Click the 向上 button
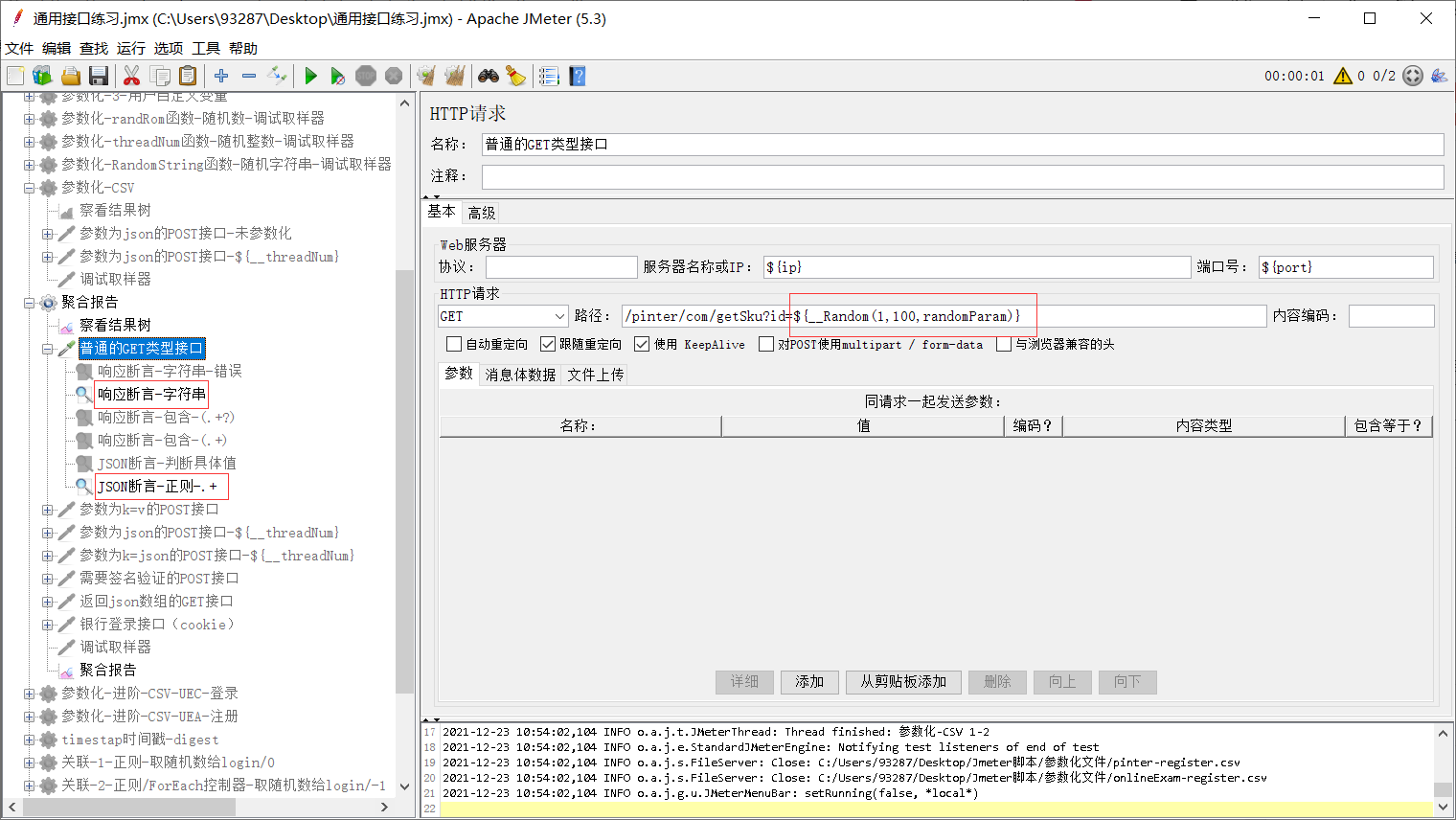 point(1062,682)
